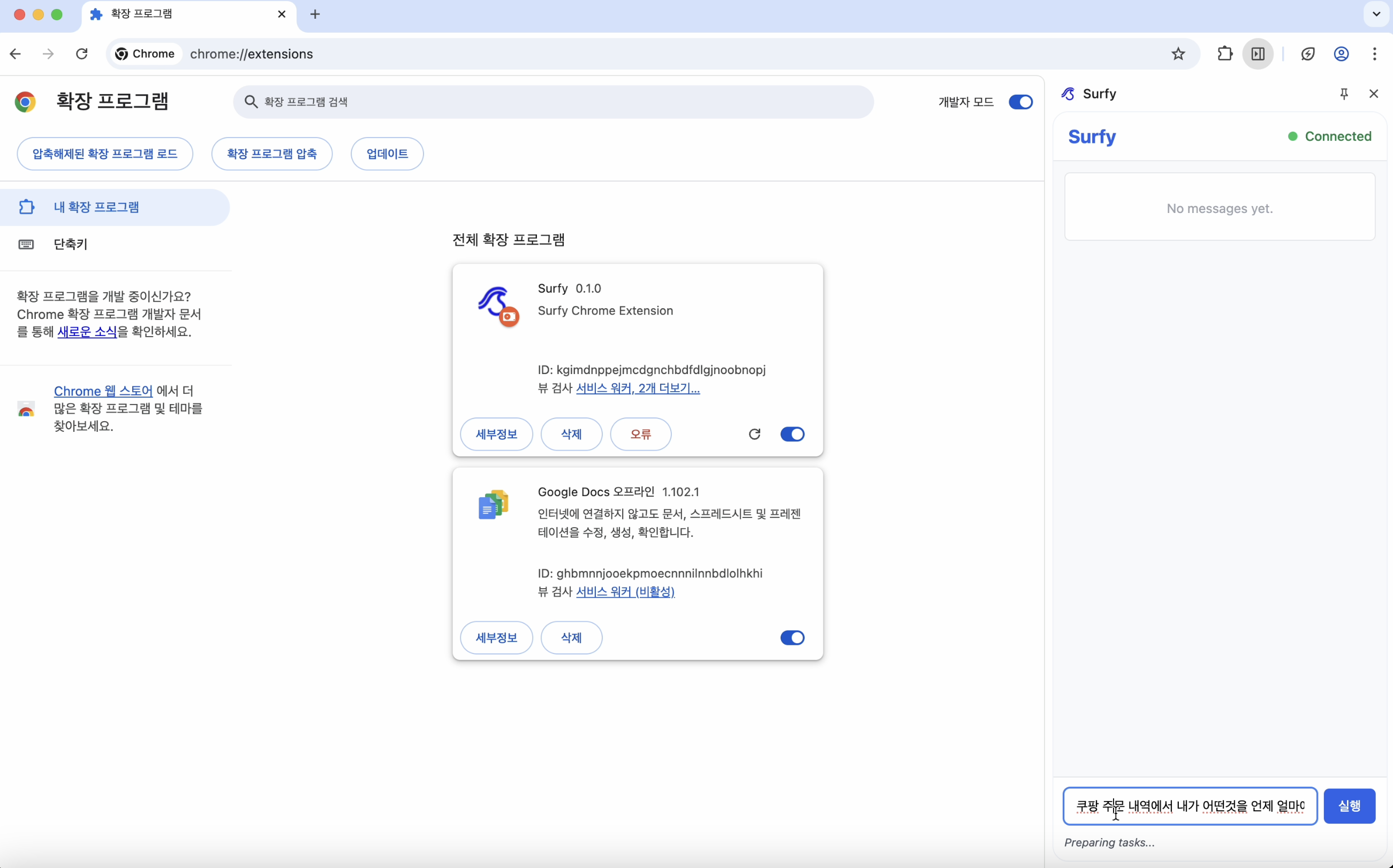Image resolution: width=1393 pixels, height=868 pixels.
Task: Expand the tab search chevron dropdown
Action: [1376, 14]
